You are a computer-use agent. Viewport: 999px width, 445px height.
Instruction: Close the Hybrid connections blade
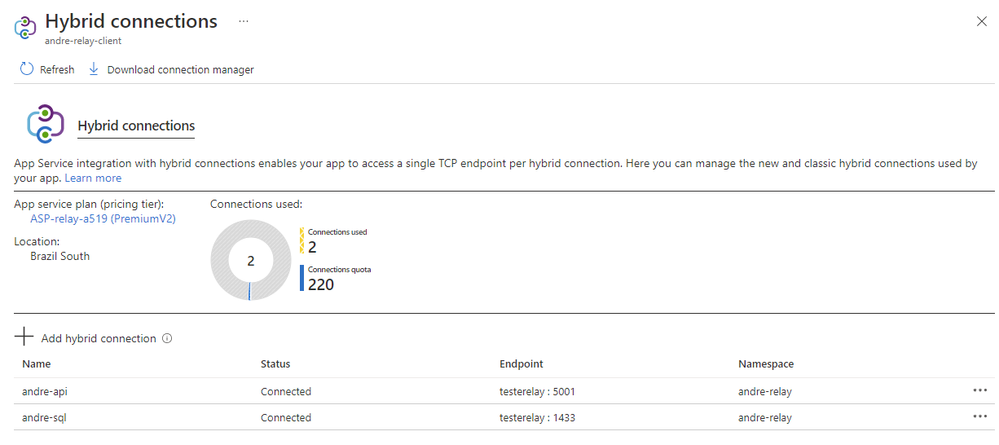tap(981, 22)
